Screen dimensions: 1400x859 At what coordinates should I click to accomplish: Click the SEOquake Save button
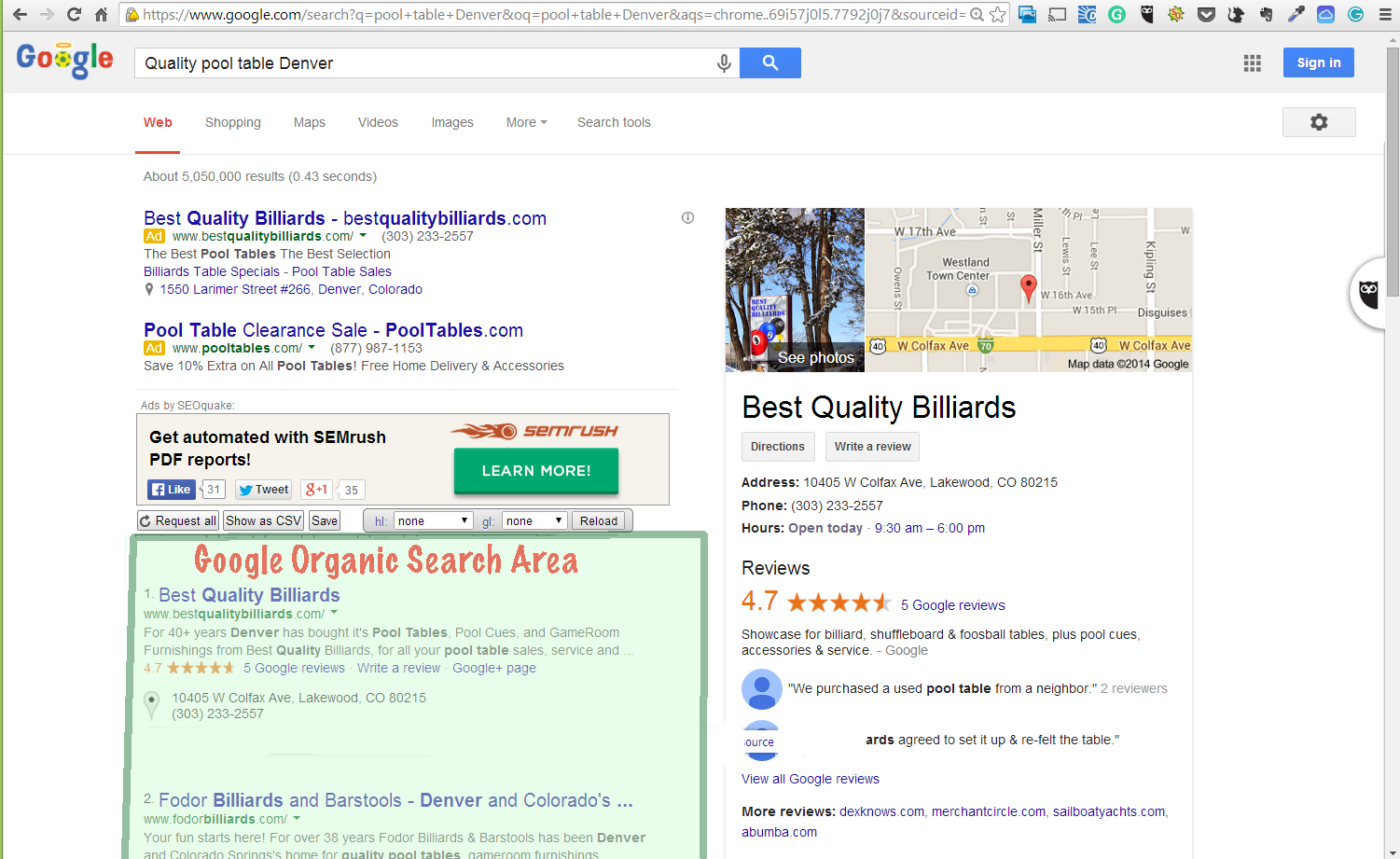(325, 520)
